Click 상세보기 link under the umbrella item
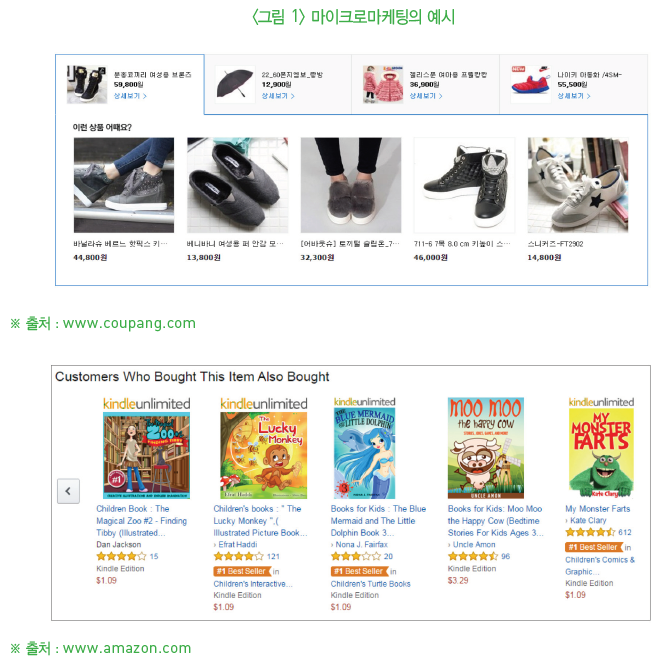 click(278, 96)
